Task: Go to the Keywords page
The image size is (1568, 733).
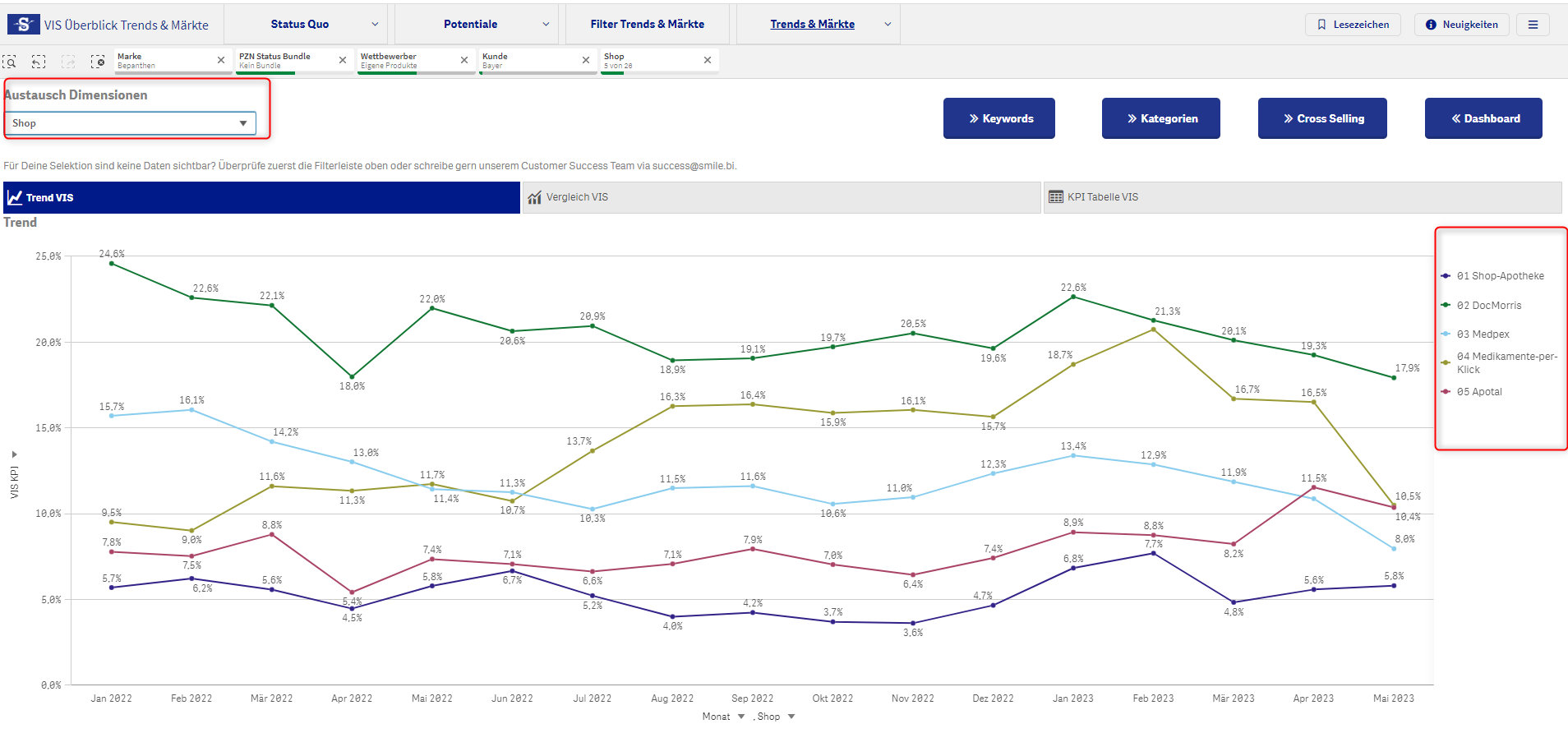Action: [998, 118]
